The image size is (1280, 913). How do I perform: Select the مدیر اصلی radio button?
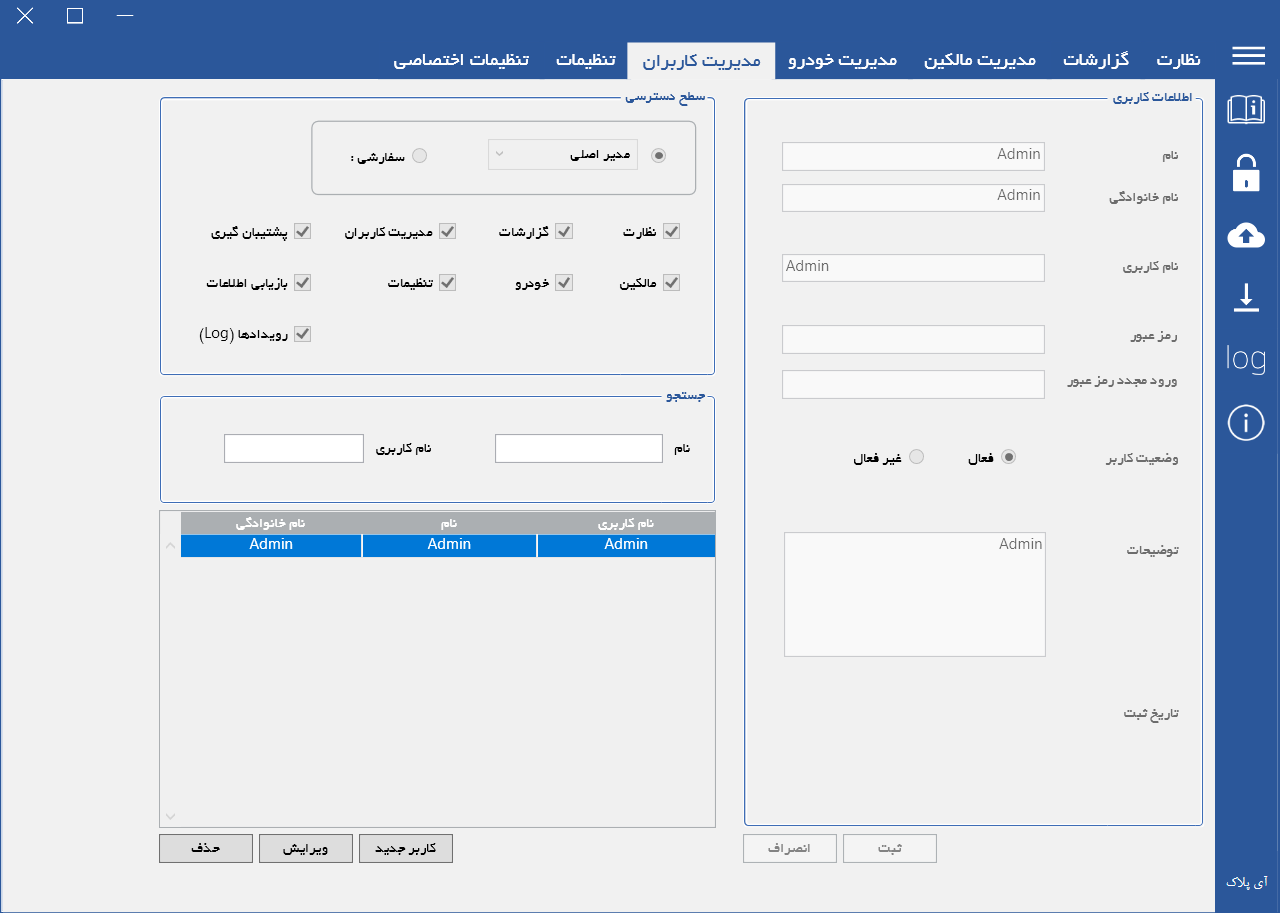coord(658,155)
